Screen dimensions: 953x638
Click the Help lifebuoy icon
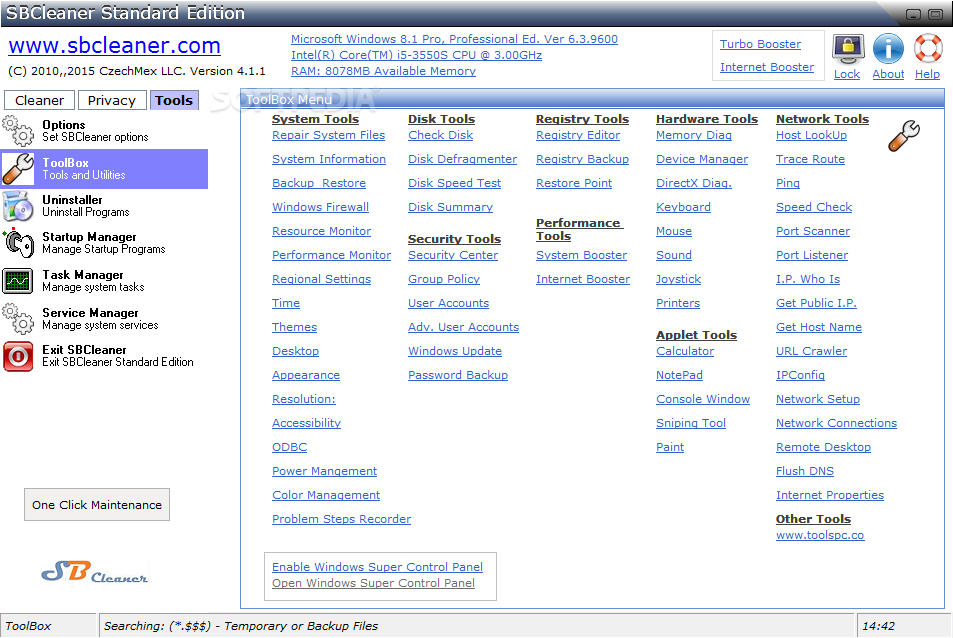tap(928, 49)
